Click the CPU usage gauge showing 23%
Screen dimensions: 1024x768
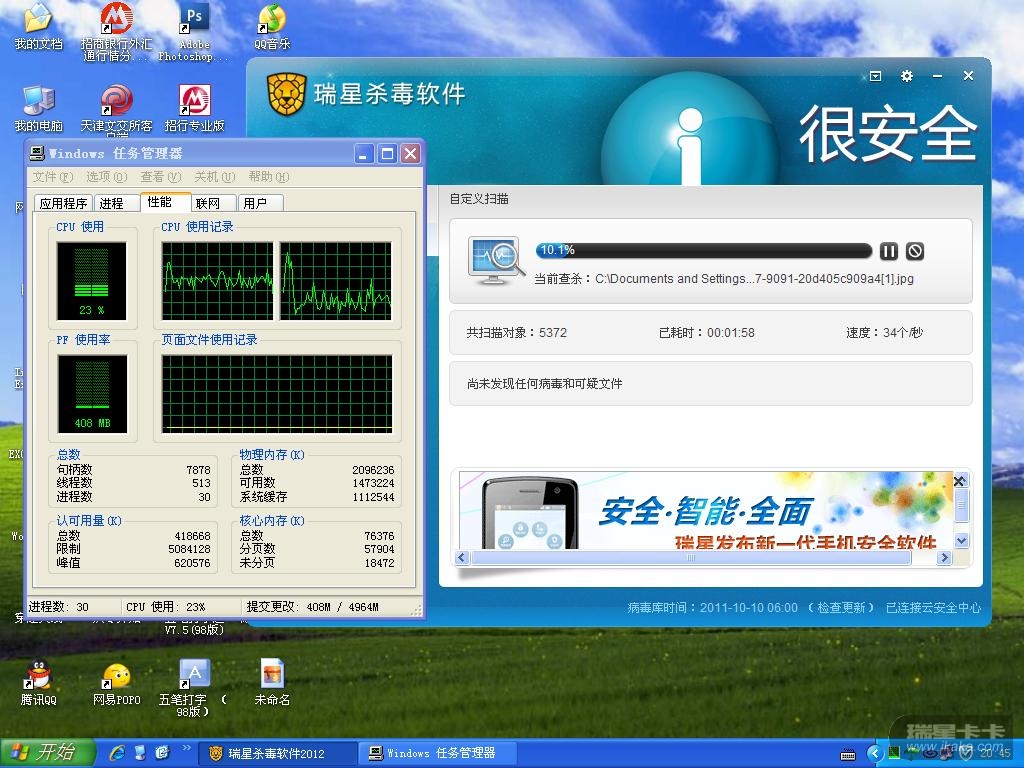pos(91,280)
